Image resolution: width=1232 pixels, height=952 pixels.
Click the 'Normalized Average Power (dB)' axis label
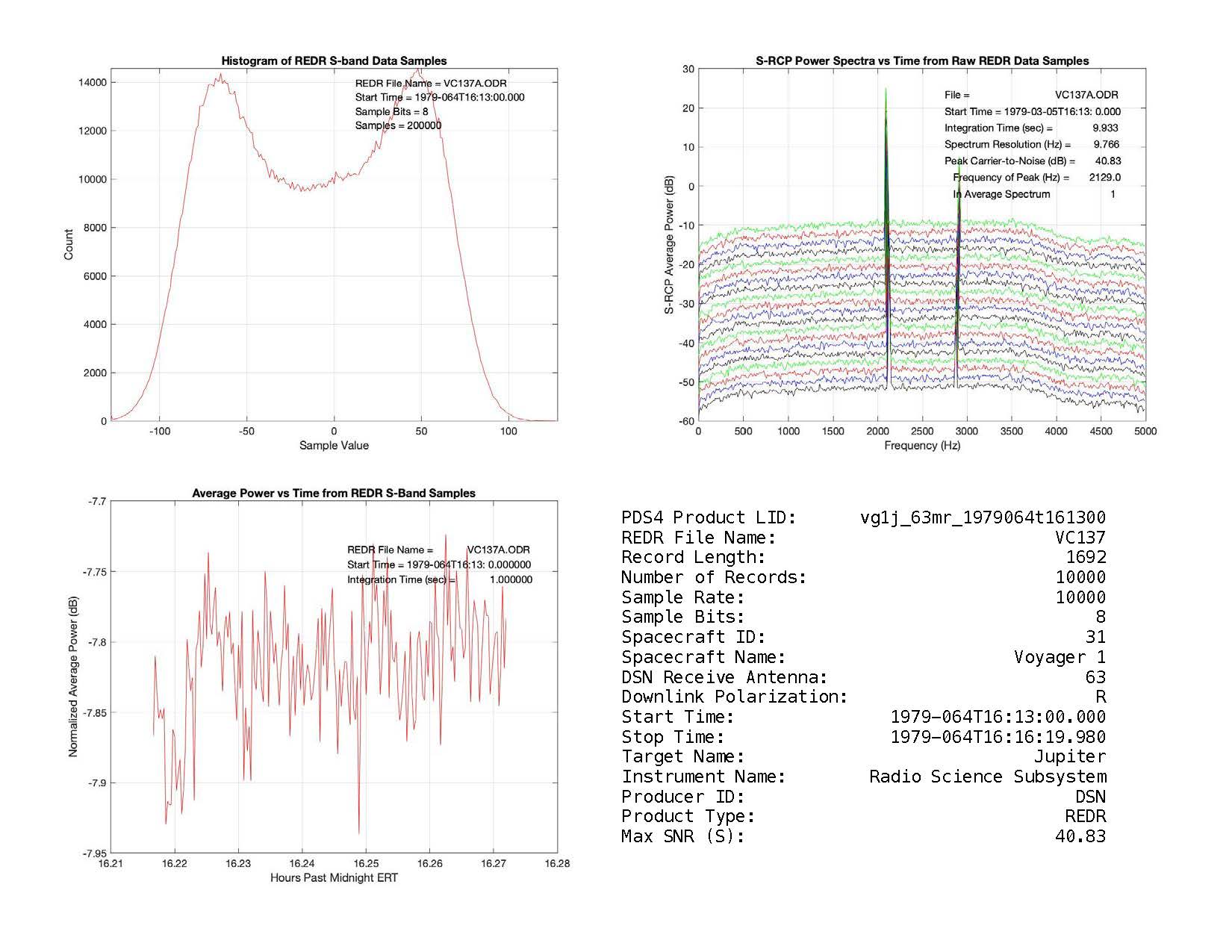click(73, 677)
